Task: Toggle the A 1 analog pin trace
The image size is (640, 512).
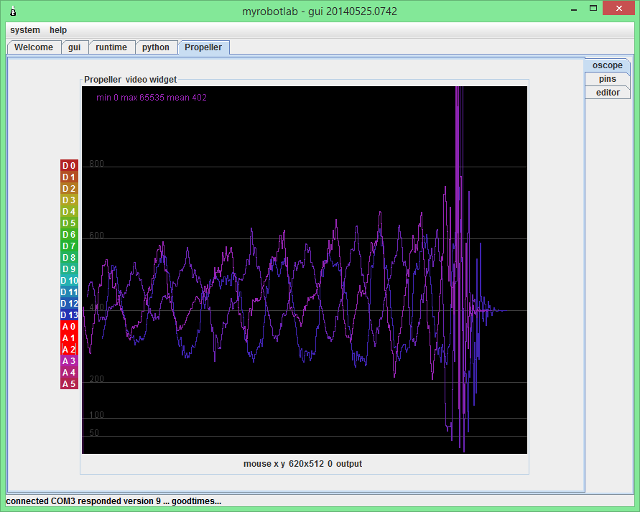Action: pyautogui.click(x=69, y=338)
